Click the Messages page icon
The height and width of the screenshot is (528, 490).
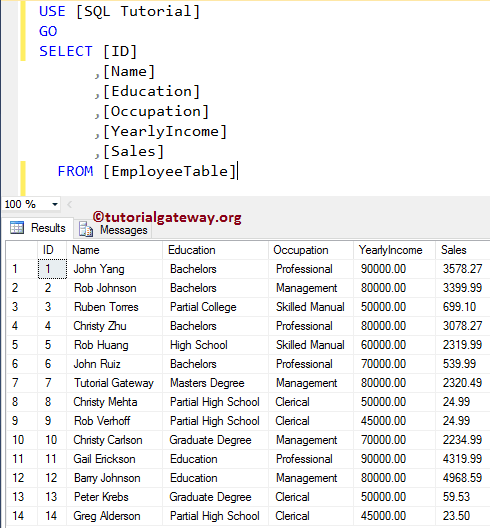pos(86,230)
